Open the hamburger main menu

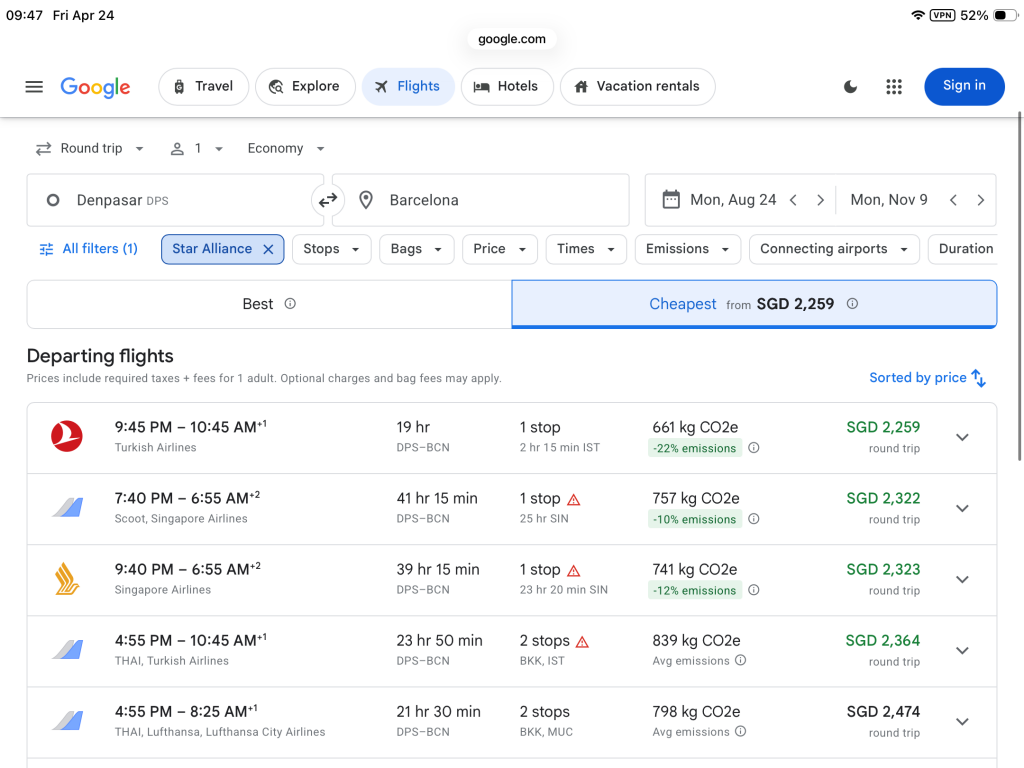[34, 87]
